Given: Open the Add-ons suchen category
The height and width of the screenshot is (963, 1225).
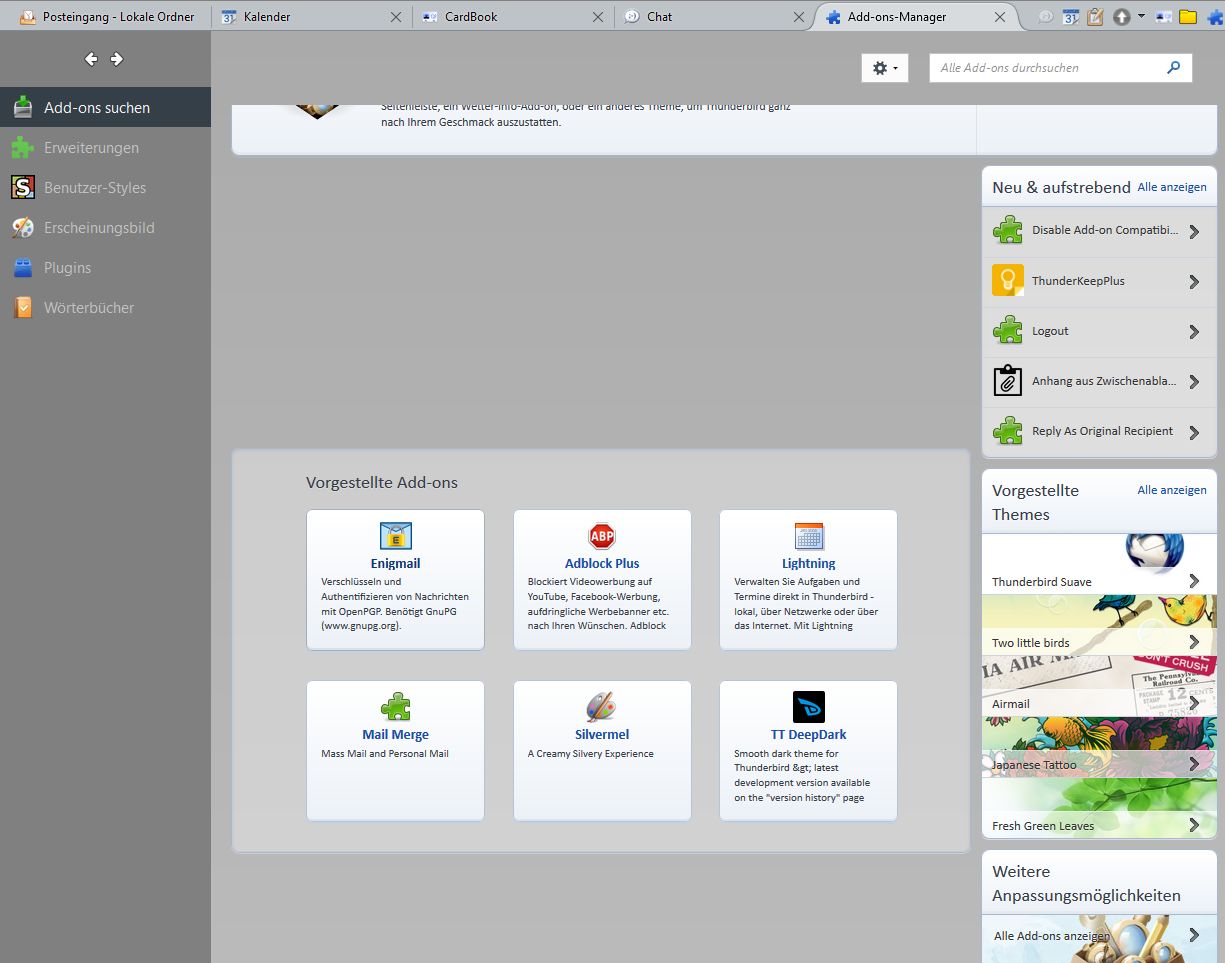Looking at the screenshot, I should pyautogui.click(x=105, y=107).
